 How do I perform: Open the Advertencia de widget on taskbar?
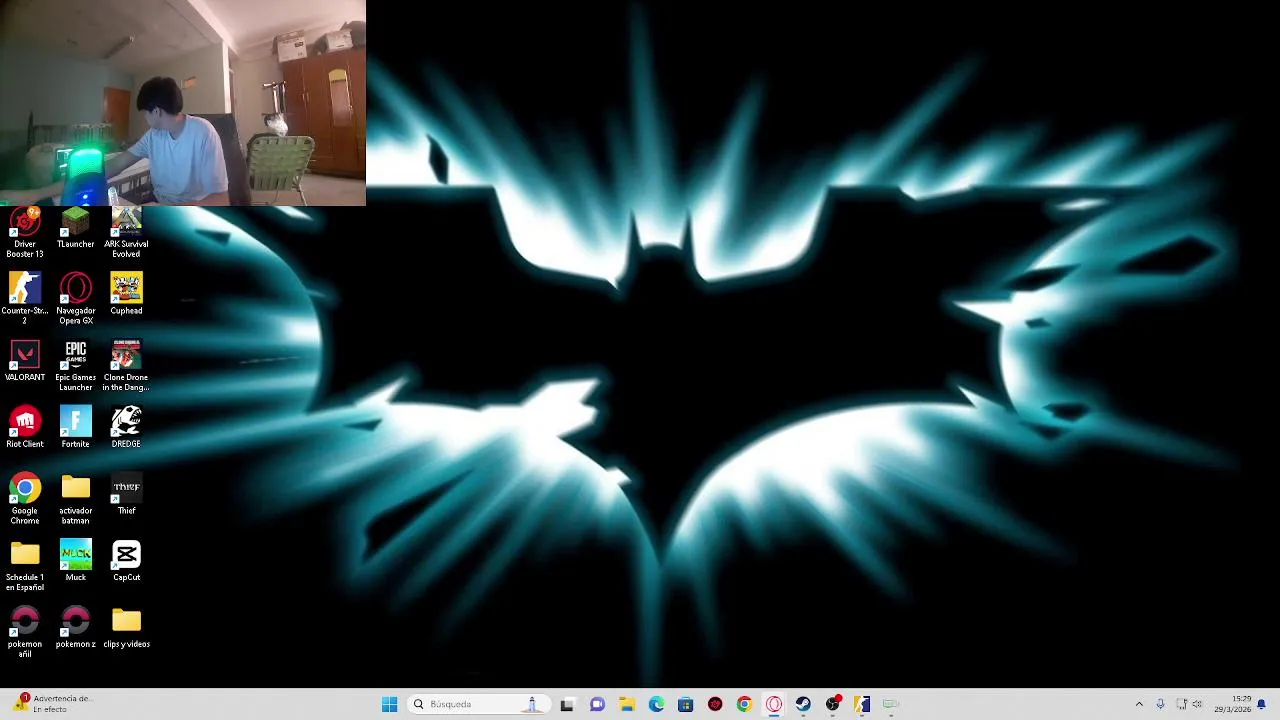pyautogui.click(x=55, y=704)
